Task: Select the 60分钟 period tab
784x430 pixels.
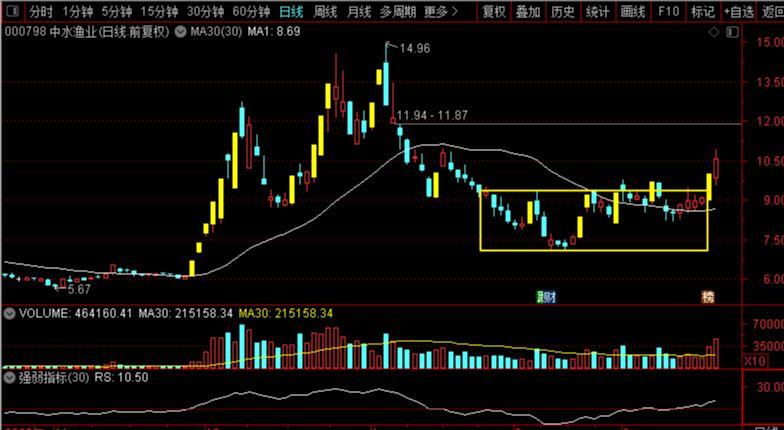Action: [251, 11]
